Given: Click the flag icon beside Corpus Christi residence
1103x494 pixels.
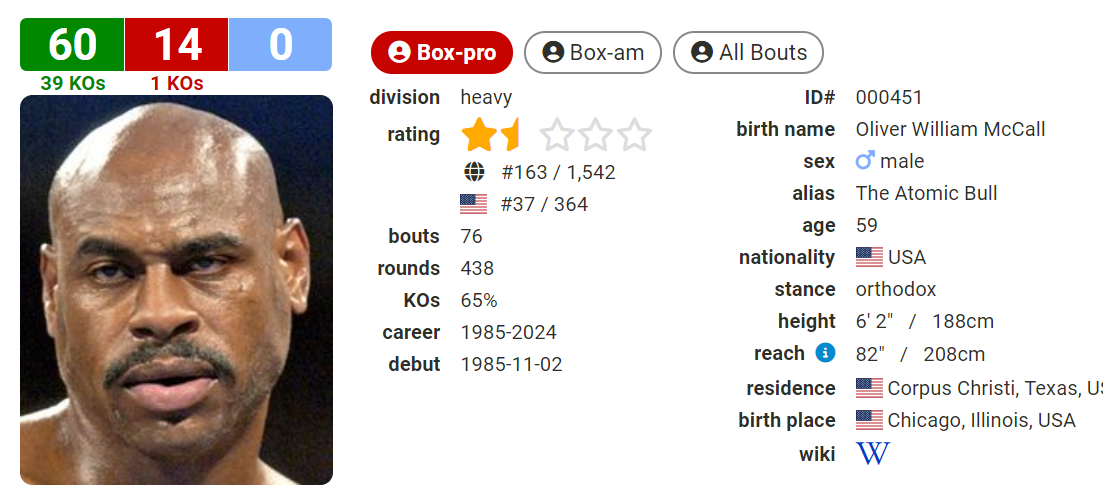Looking at the screenshot, I should (x=869, y=388).
